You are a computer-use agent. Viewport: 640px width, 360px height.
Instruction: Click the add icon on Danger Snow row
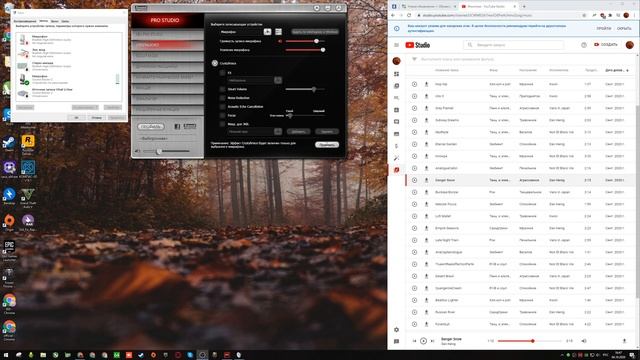[x=426, y=180]
